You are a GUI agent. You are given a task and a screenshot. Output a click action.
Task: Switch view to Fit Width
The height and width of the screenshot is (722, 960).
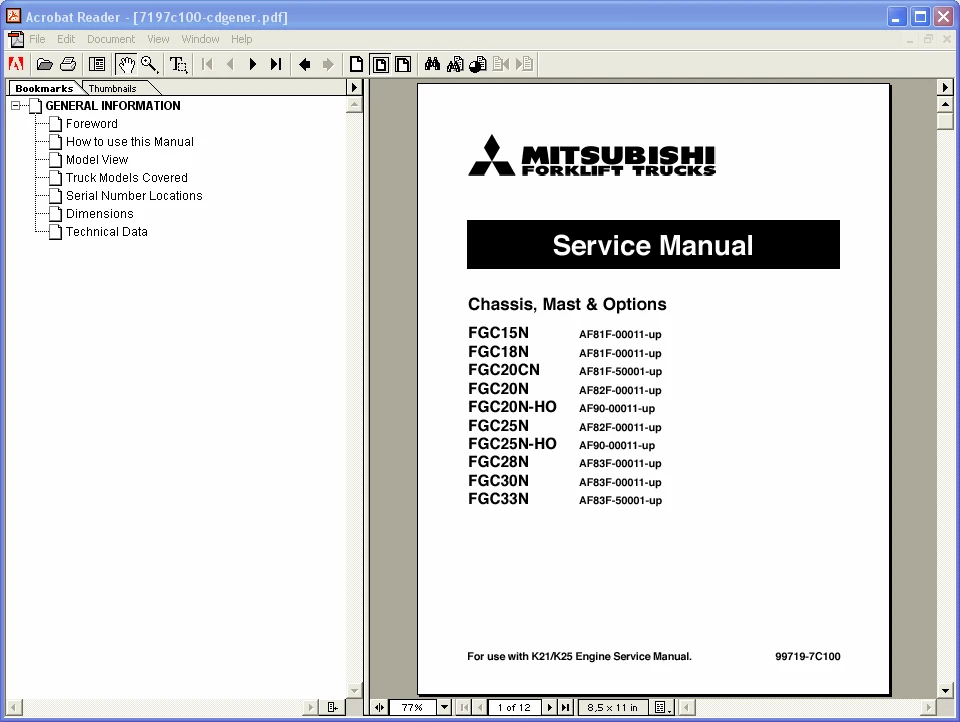[x=403, y=64]
